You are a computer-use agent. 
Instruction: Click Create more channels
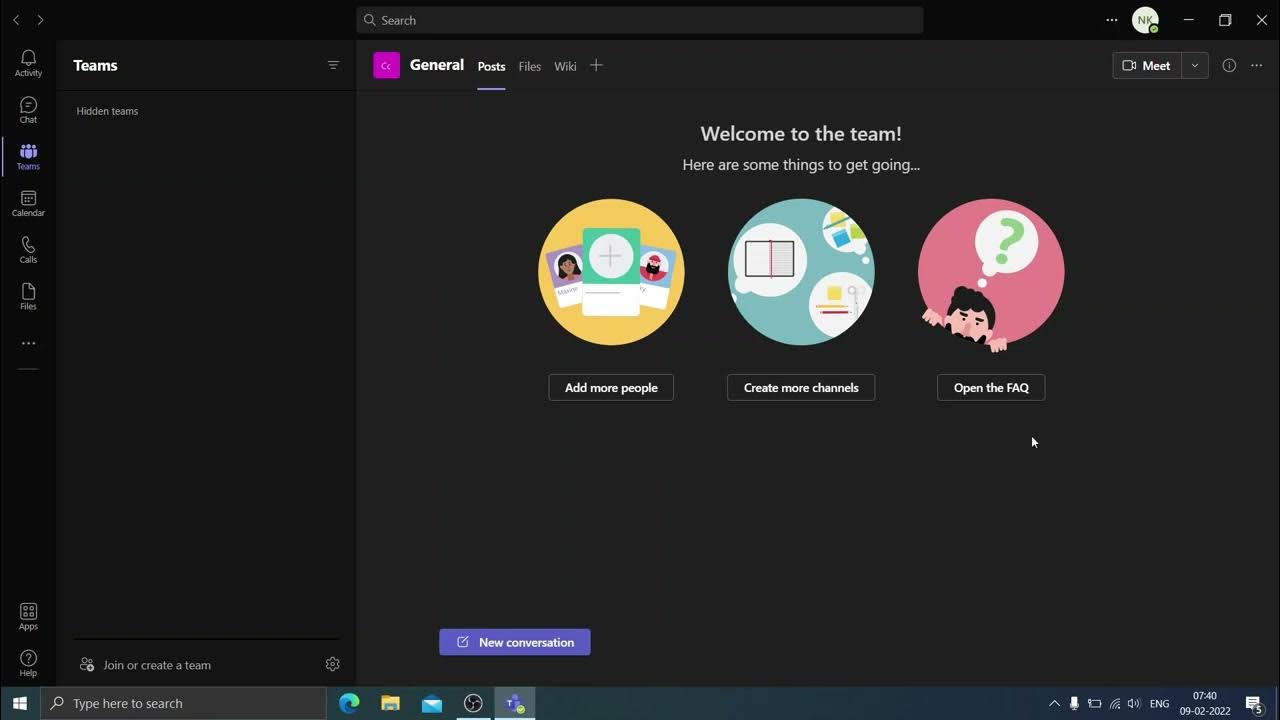[x=801, y=387]
